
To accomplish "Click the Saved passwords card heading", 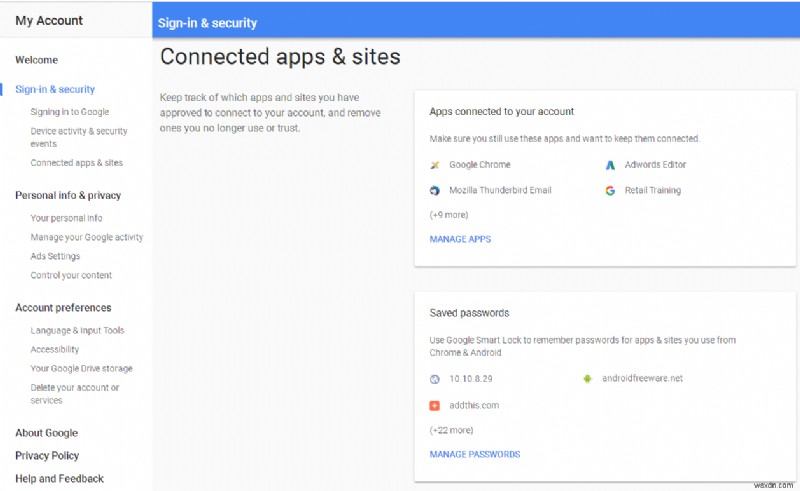I will 469,313.
